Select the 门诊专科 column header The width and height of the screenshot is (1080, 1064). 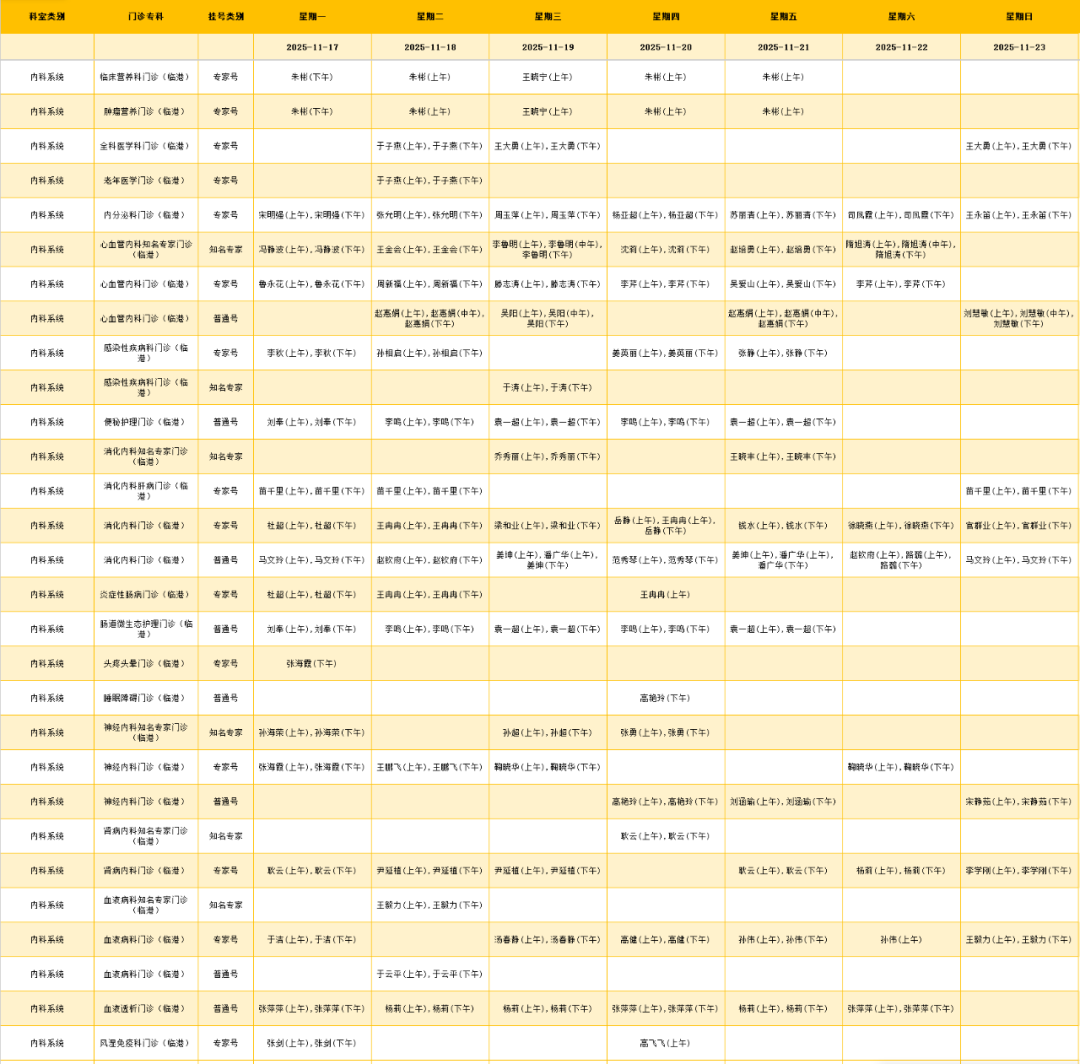(x=146, y=17)
